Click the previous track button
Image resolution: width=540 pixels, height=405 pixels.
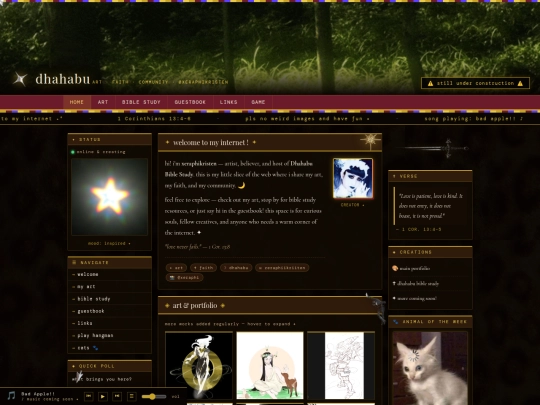[x=89, y=396]
